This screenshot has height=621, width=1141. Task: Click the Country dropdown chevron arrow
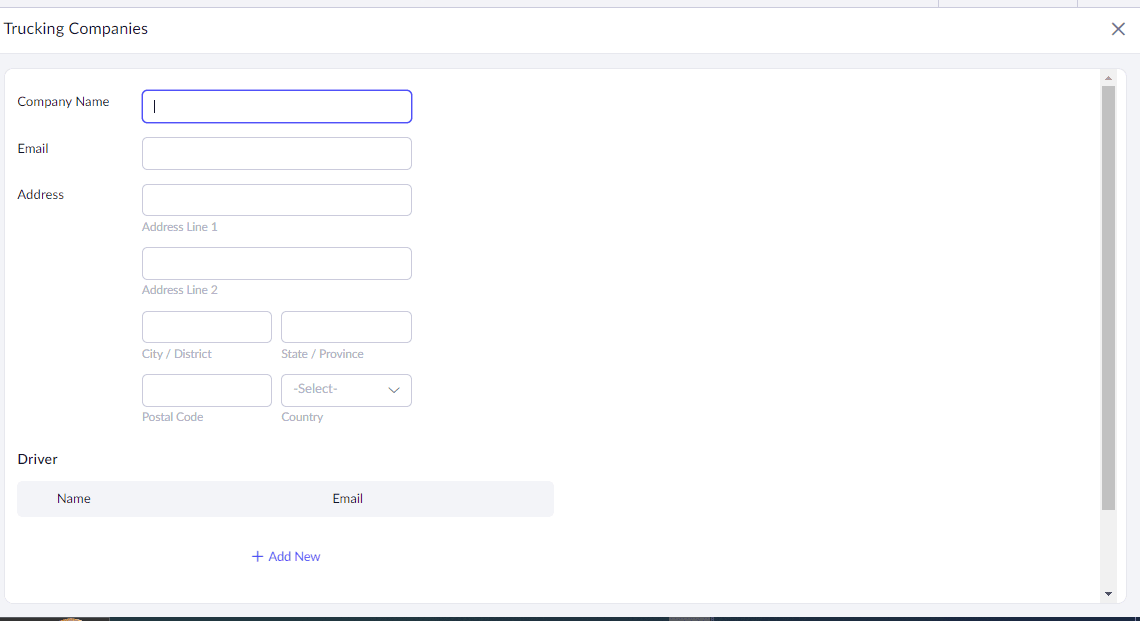[394, 390]
